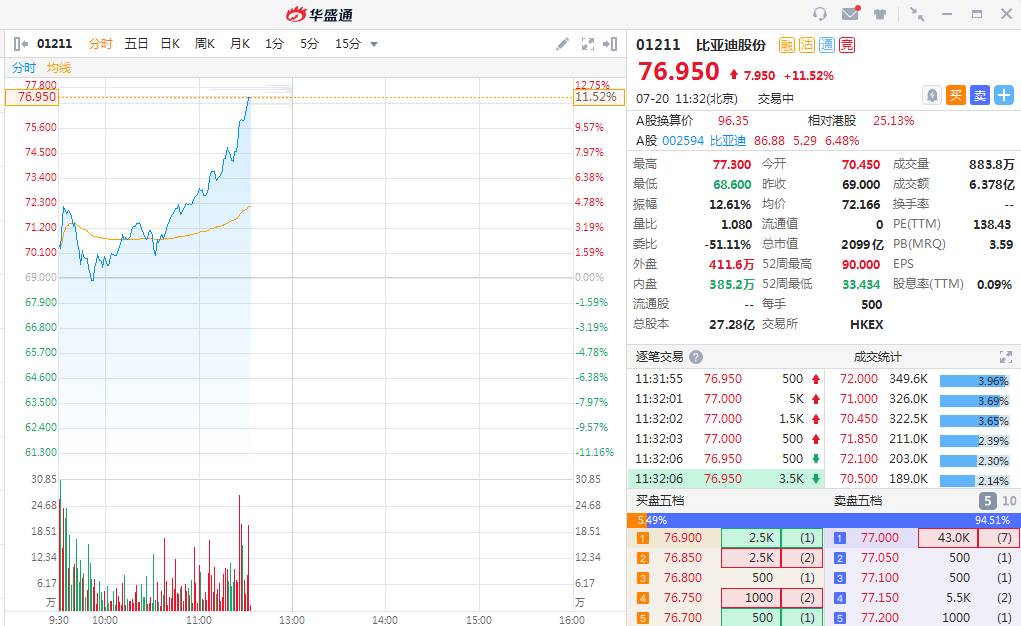The image size is (1021, 626).
Task: Click the 3.69% volume bar
Action: [974, 401]
